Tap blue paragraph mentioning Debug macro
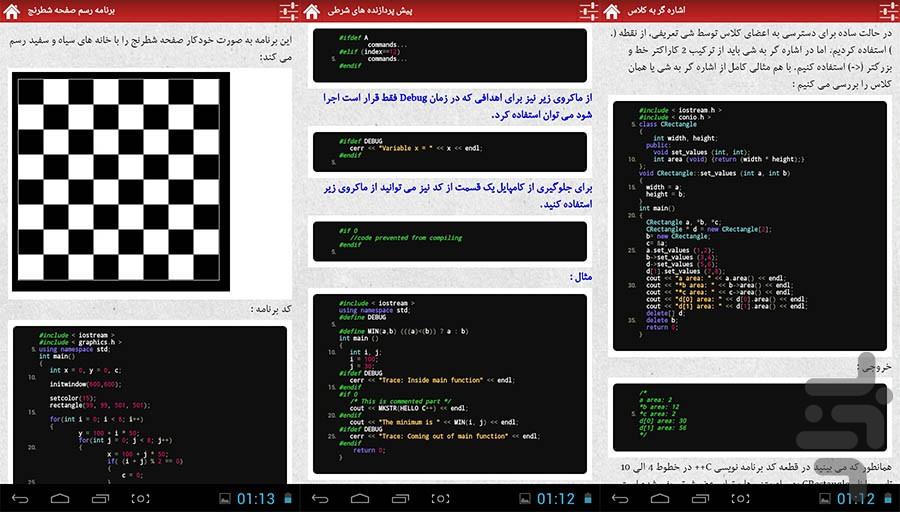 pos(457,106)
